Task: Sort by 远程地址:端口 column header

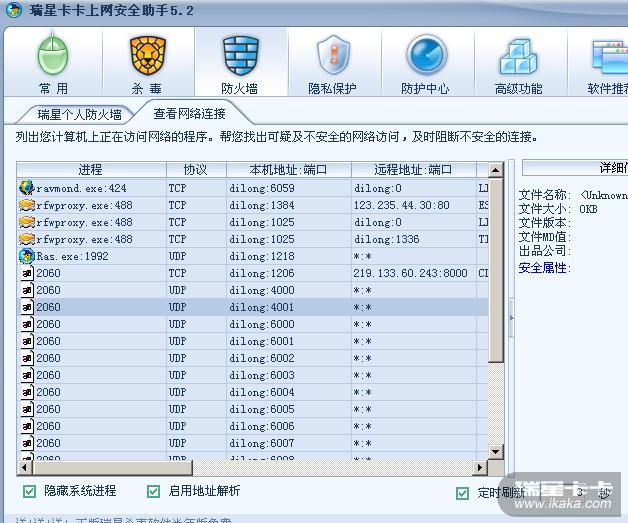Action: (413, 169)
